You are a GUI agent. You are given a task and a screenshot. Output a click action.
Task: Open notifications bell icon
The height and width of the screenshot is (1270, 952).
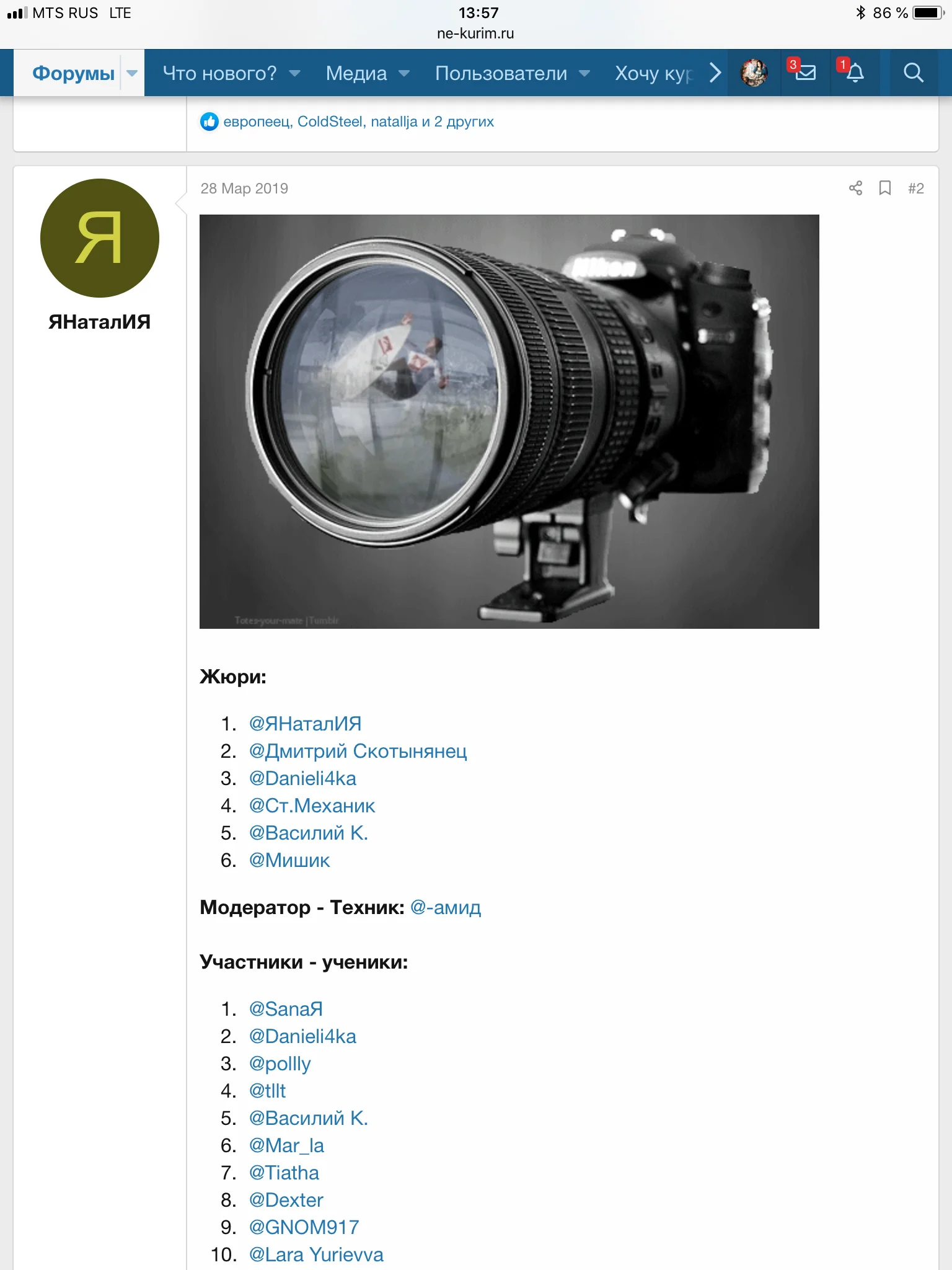855,73
